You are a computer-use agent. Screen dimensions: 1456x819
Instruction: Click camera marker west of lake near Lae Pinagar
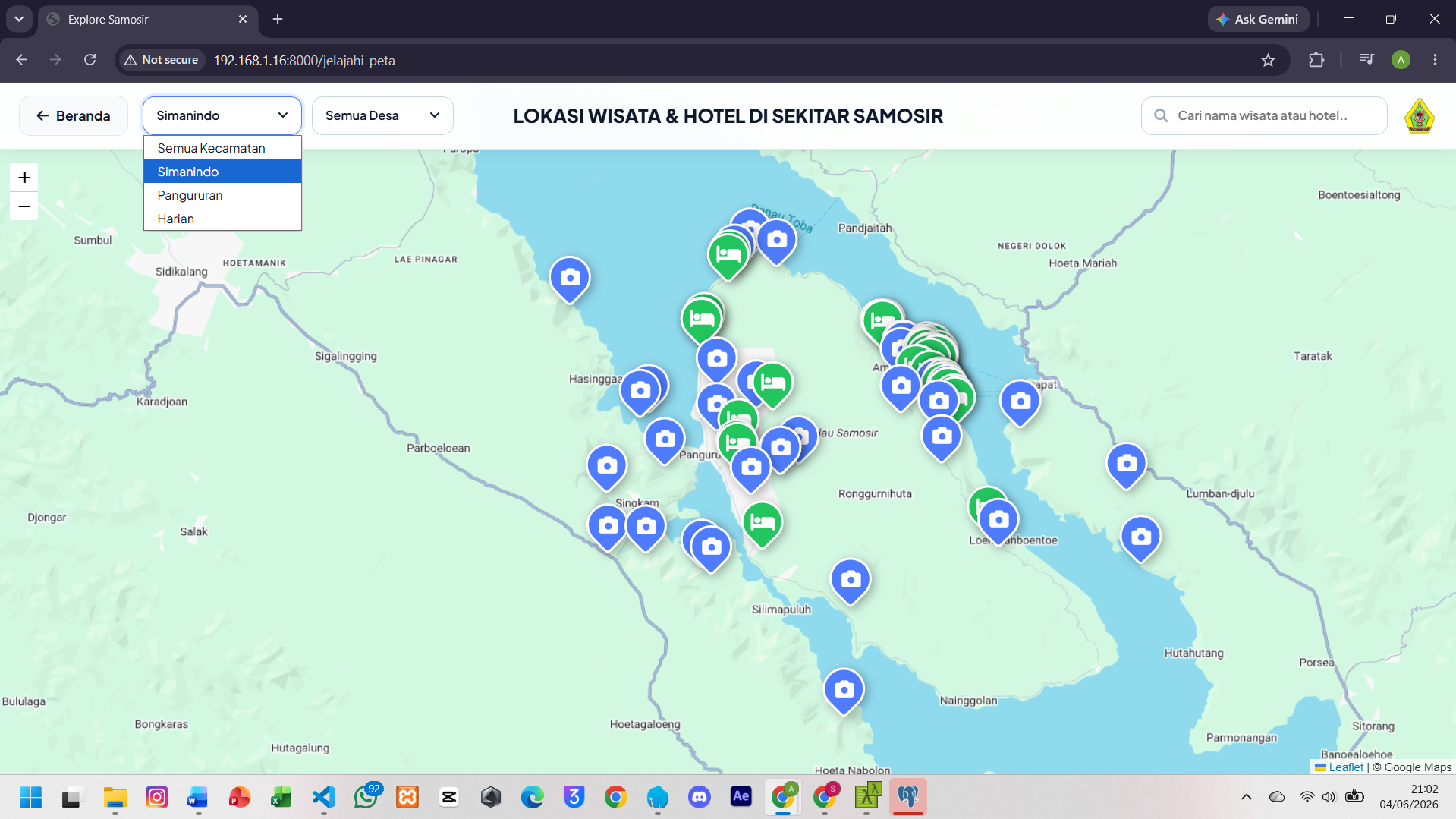click(x=570, y=279)
